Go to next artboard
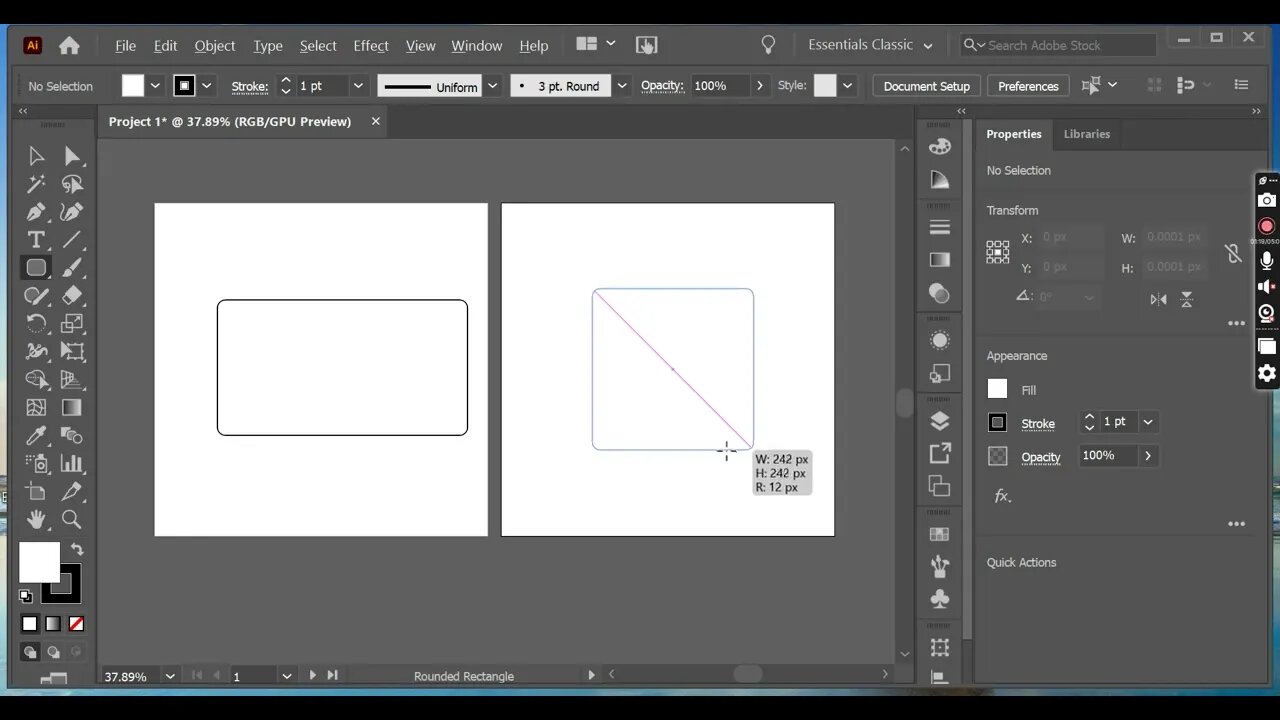 [x=312, y=676]
